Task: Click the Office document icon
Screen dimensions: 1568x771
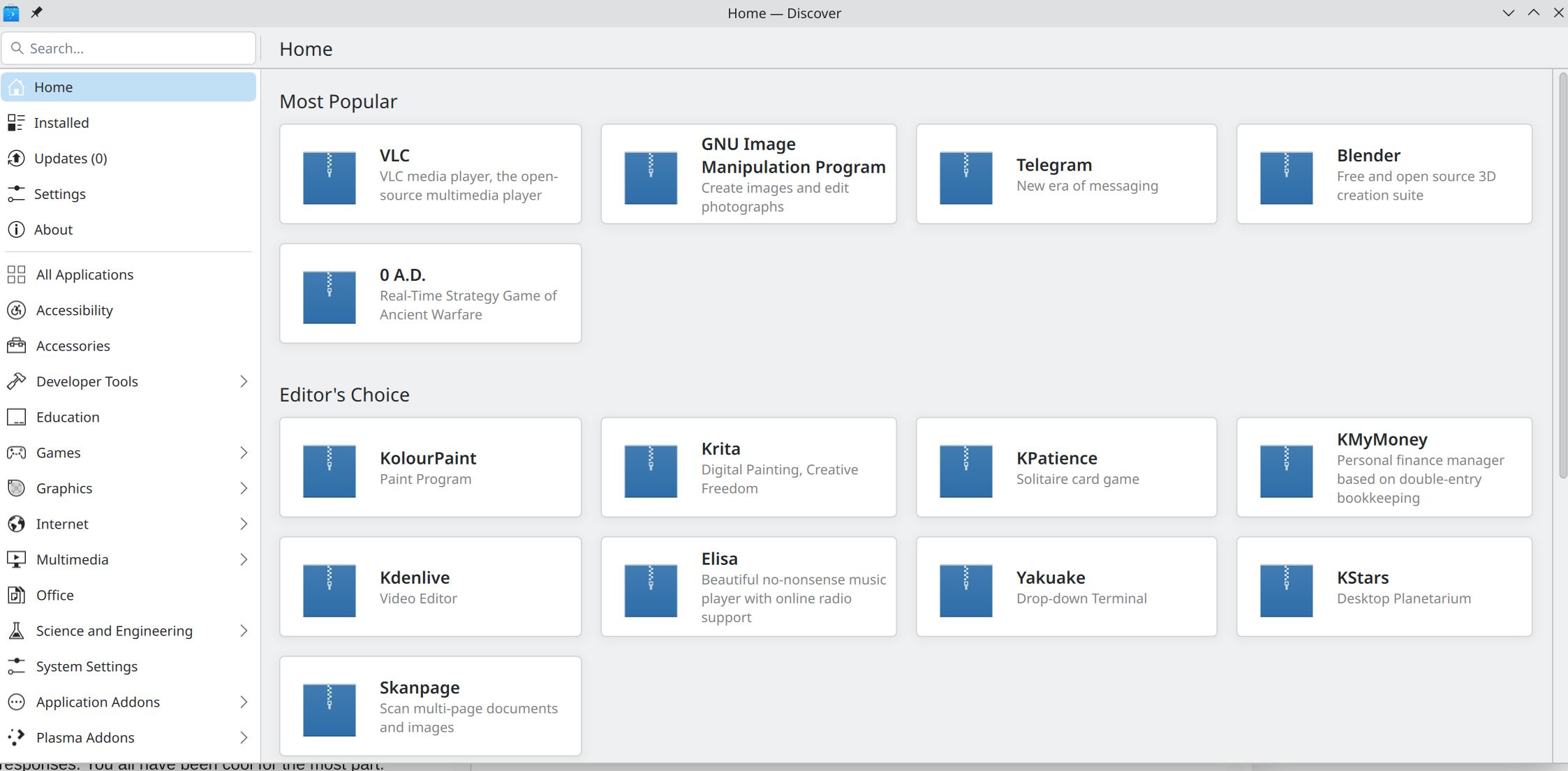Action: [16, 595]
